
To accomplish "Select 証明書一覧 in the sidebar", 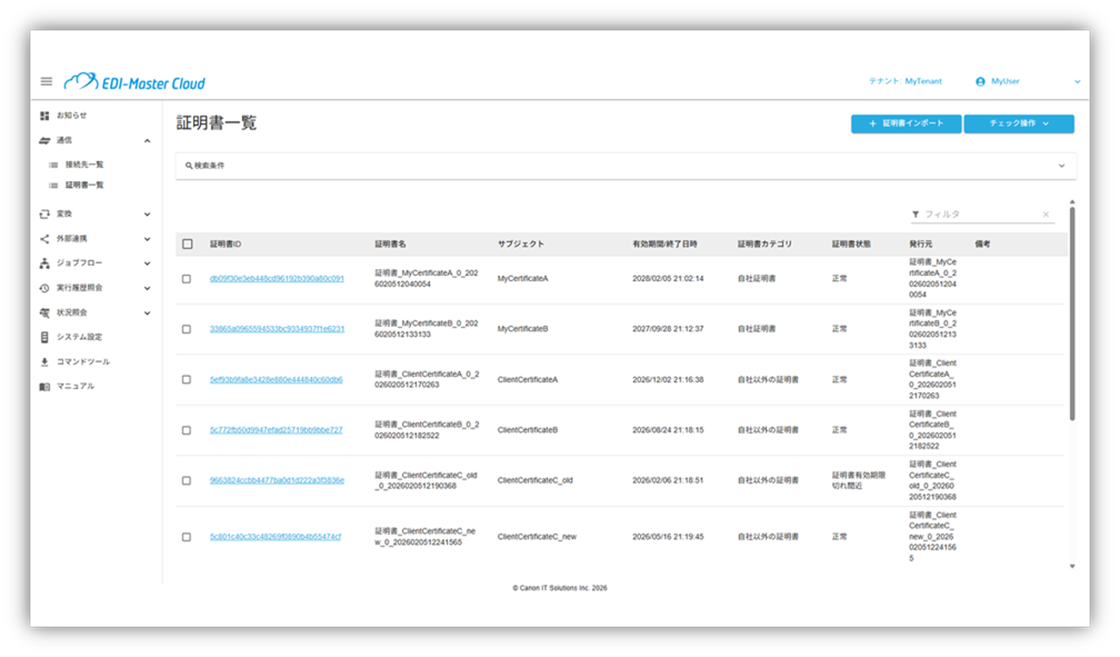I will point(84,185).
